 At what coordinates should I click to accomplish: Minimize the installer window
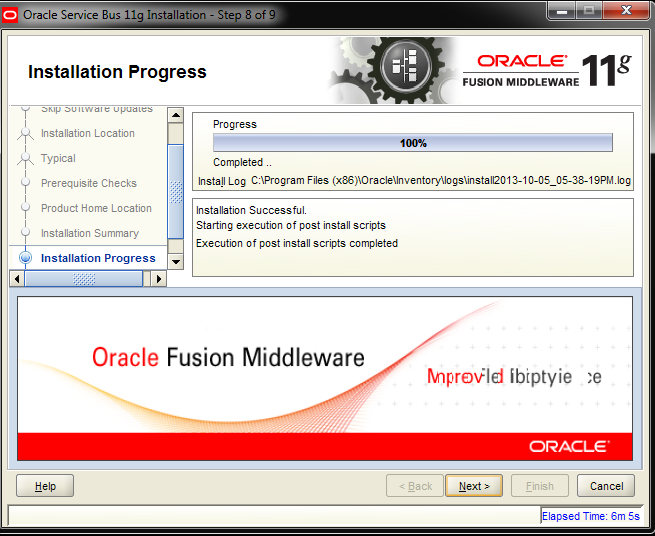pyautogui.click(x=562, y=10)
